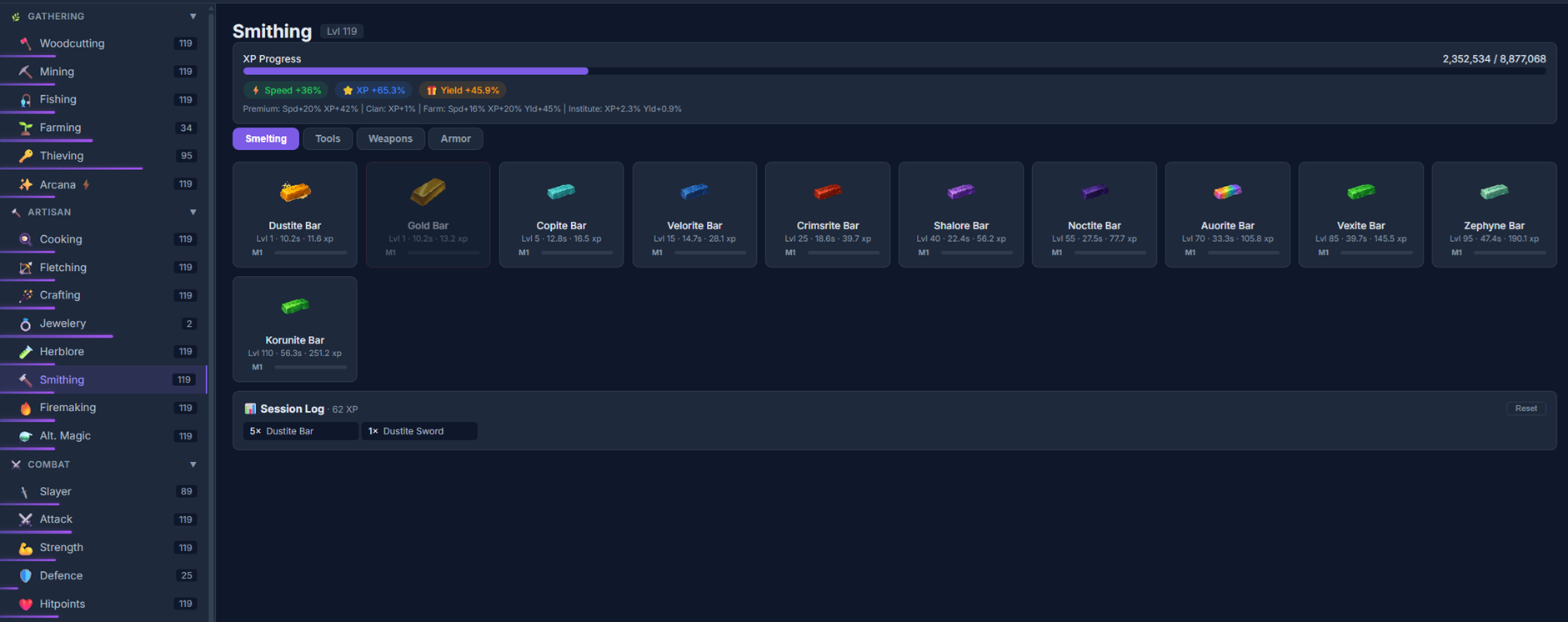
Task: Choose the rainbow Auorite Bar icon
Action: (x=1227, y=192)
